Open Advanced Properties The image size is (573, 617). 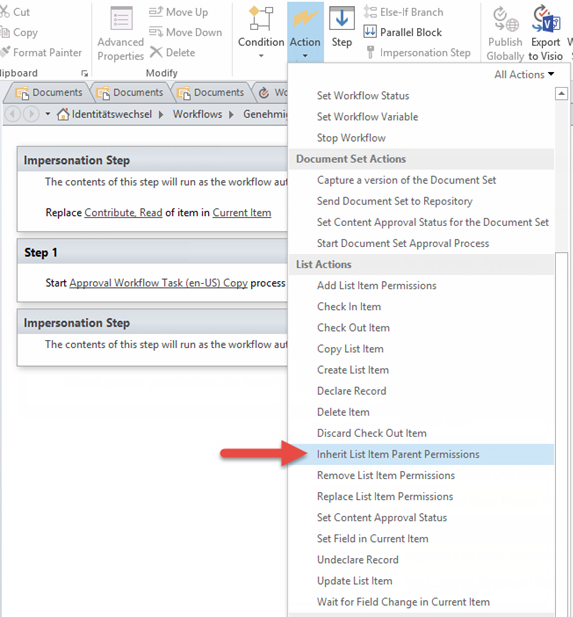coord(121,34)
